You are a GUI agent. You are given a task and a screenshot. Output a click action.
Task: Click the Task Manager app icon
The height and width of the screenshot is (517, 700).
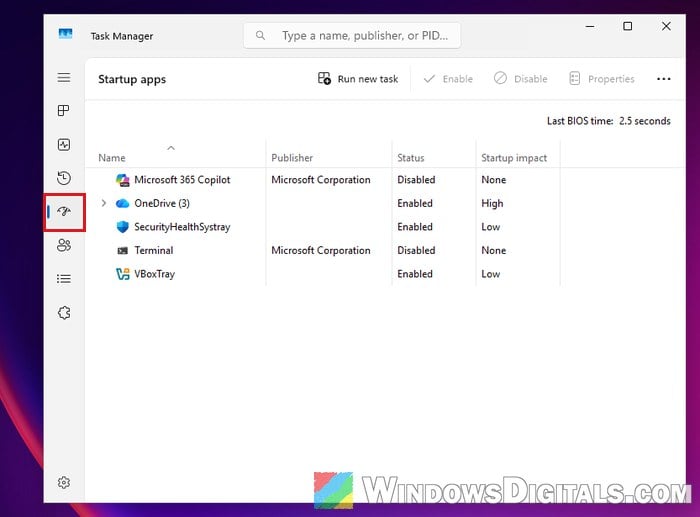[65, 34]
